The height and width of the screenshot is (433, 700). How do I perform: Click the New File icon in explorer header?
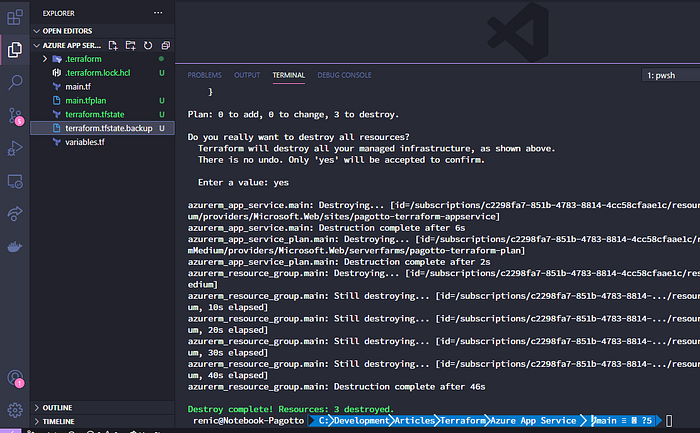click(113, 46)
